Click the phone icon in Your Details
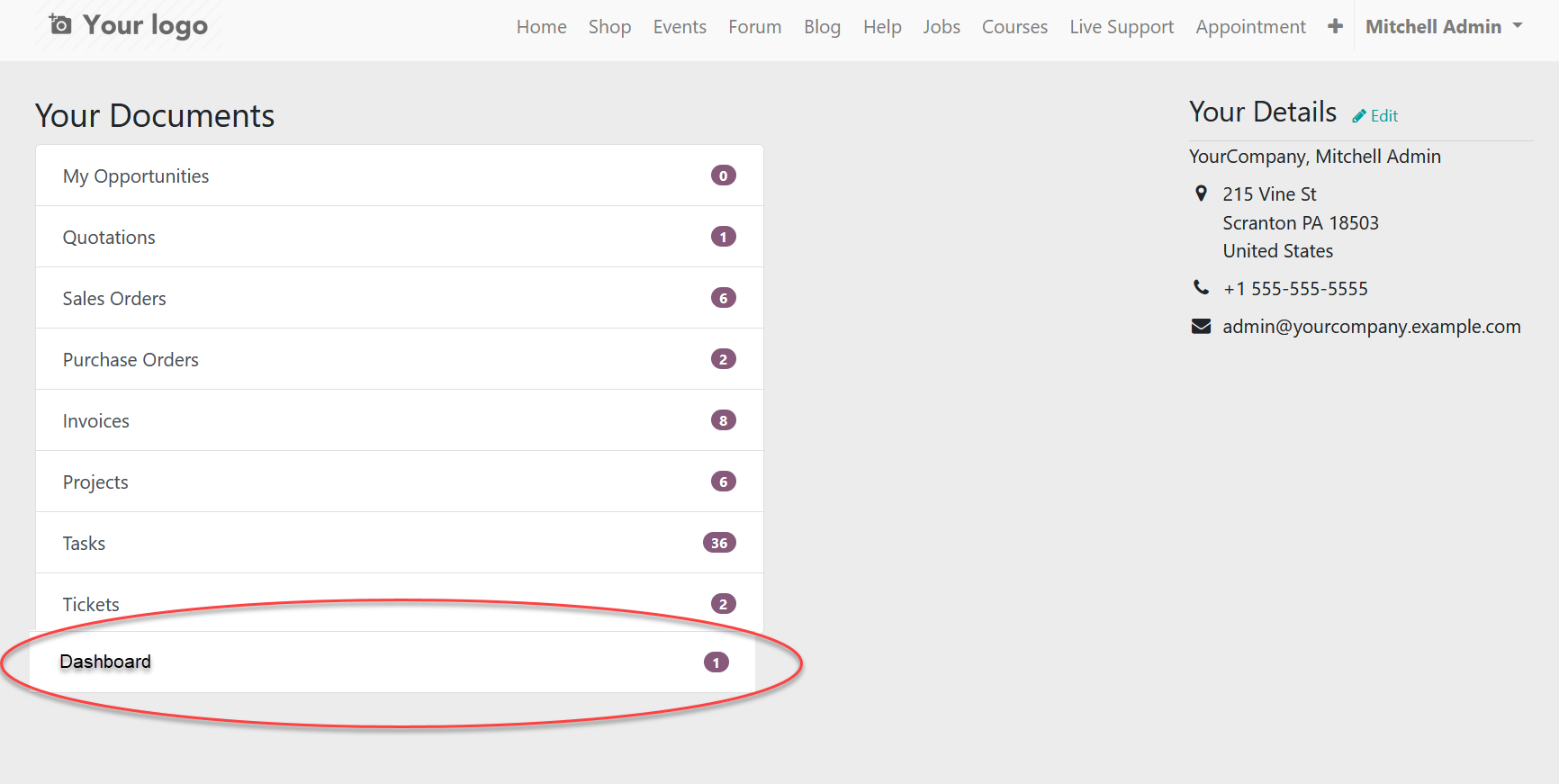The image size is (1559, 784). coord(1201,288)
